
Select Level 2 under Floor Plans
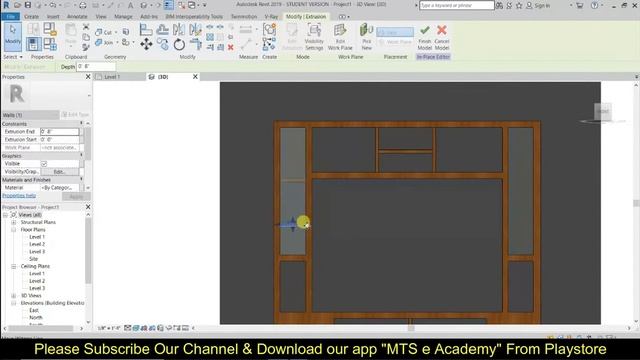coord(37,244)
